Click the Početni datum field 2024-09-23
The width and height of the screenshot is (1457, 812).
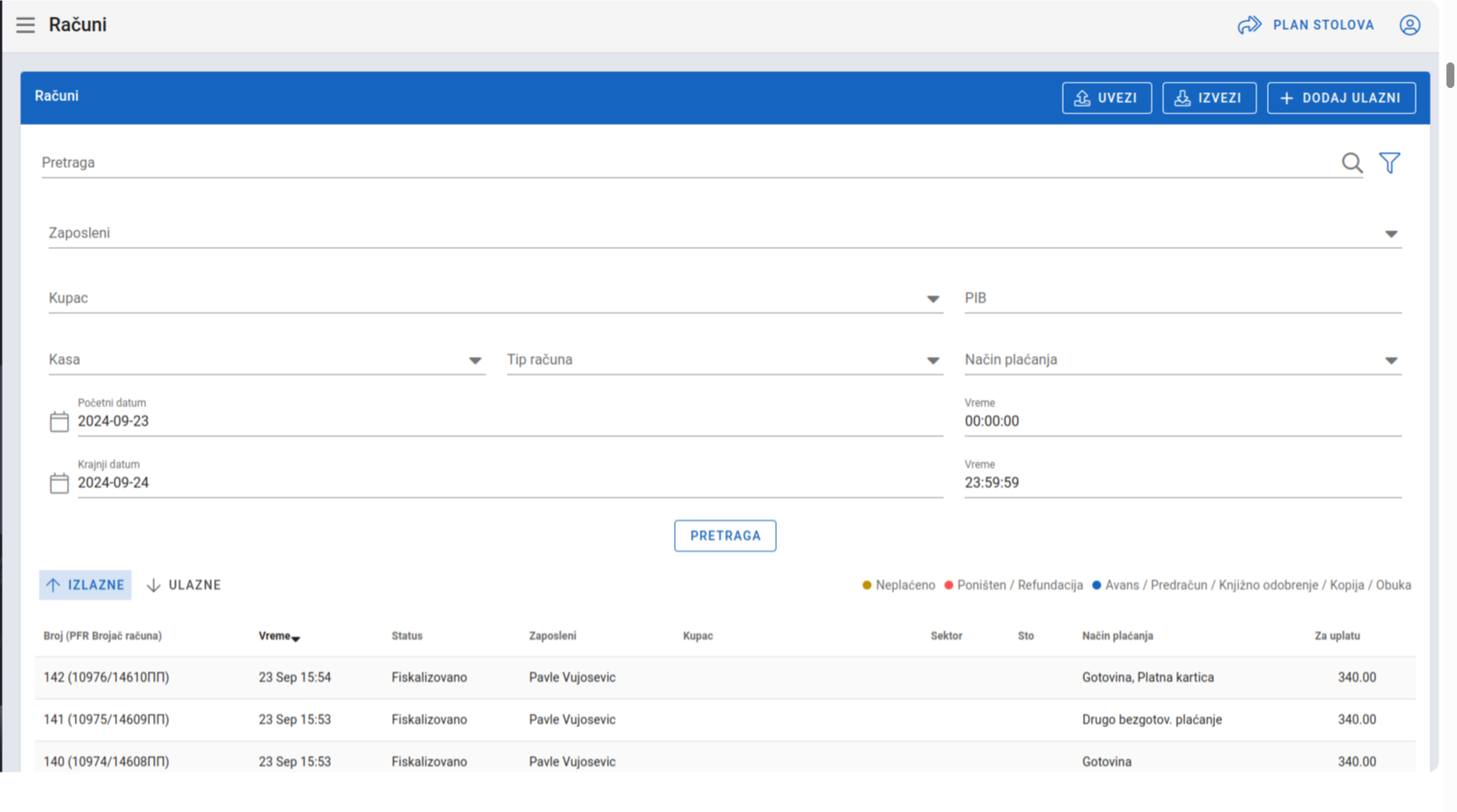(510, 421)
